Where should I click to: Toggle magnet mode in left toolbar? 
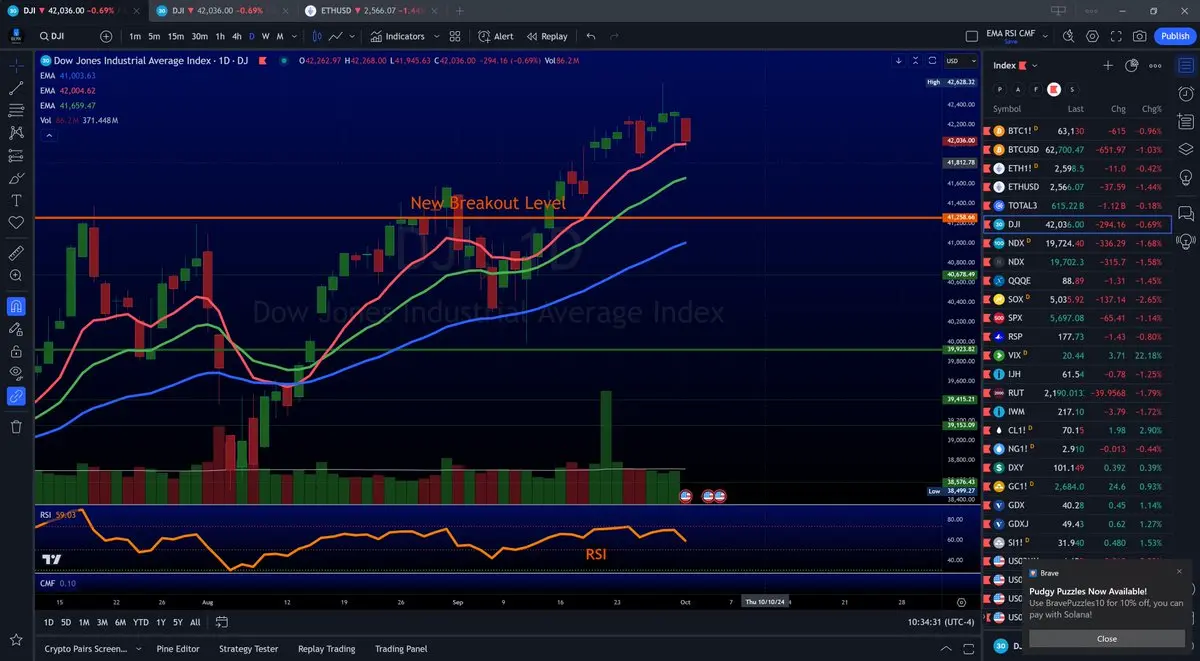tap(16, 305)
